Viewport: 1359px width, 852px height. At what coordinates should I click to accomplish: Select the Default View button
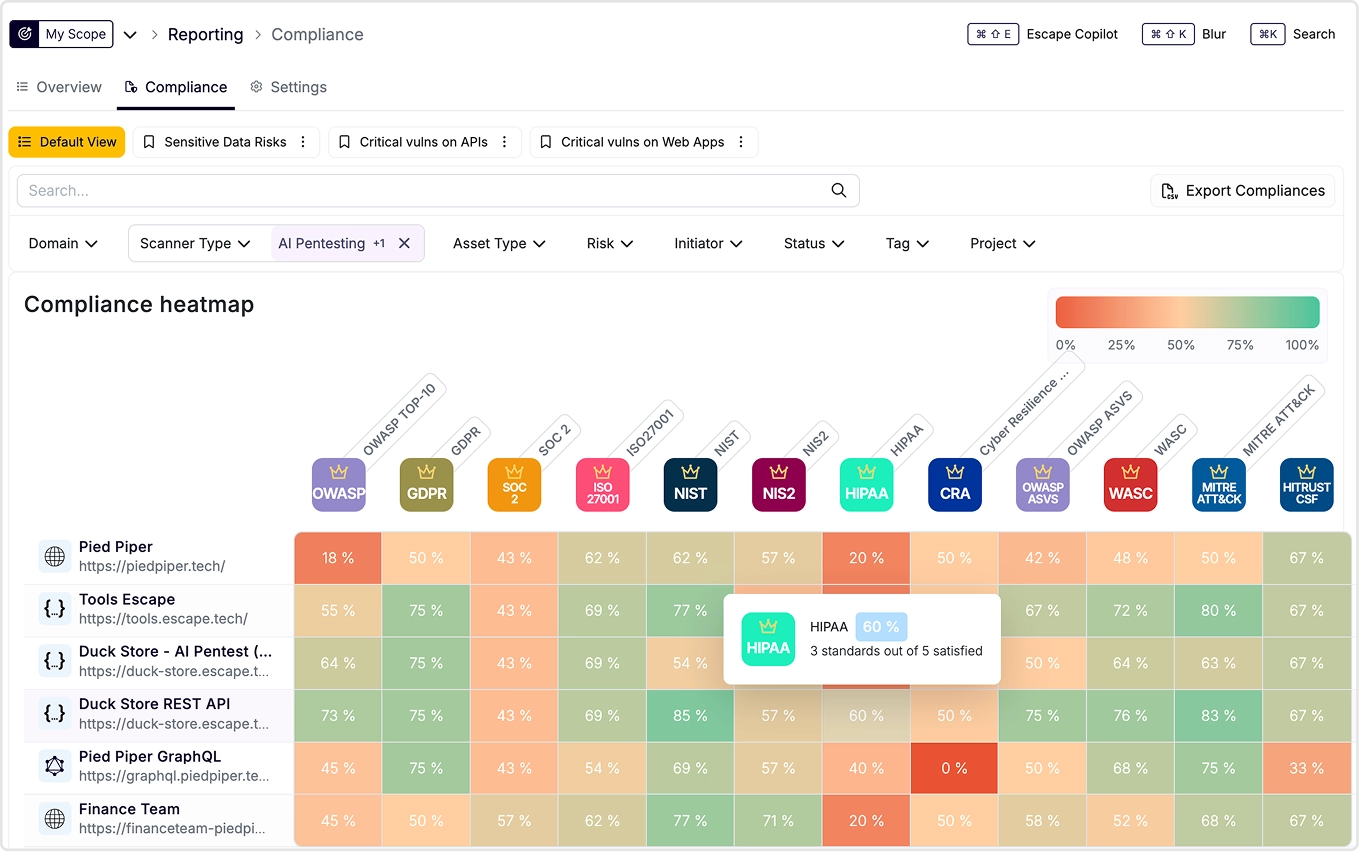tap(67, 142)
